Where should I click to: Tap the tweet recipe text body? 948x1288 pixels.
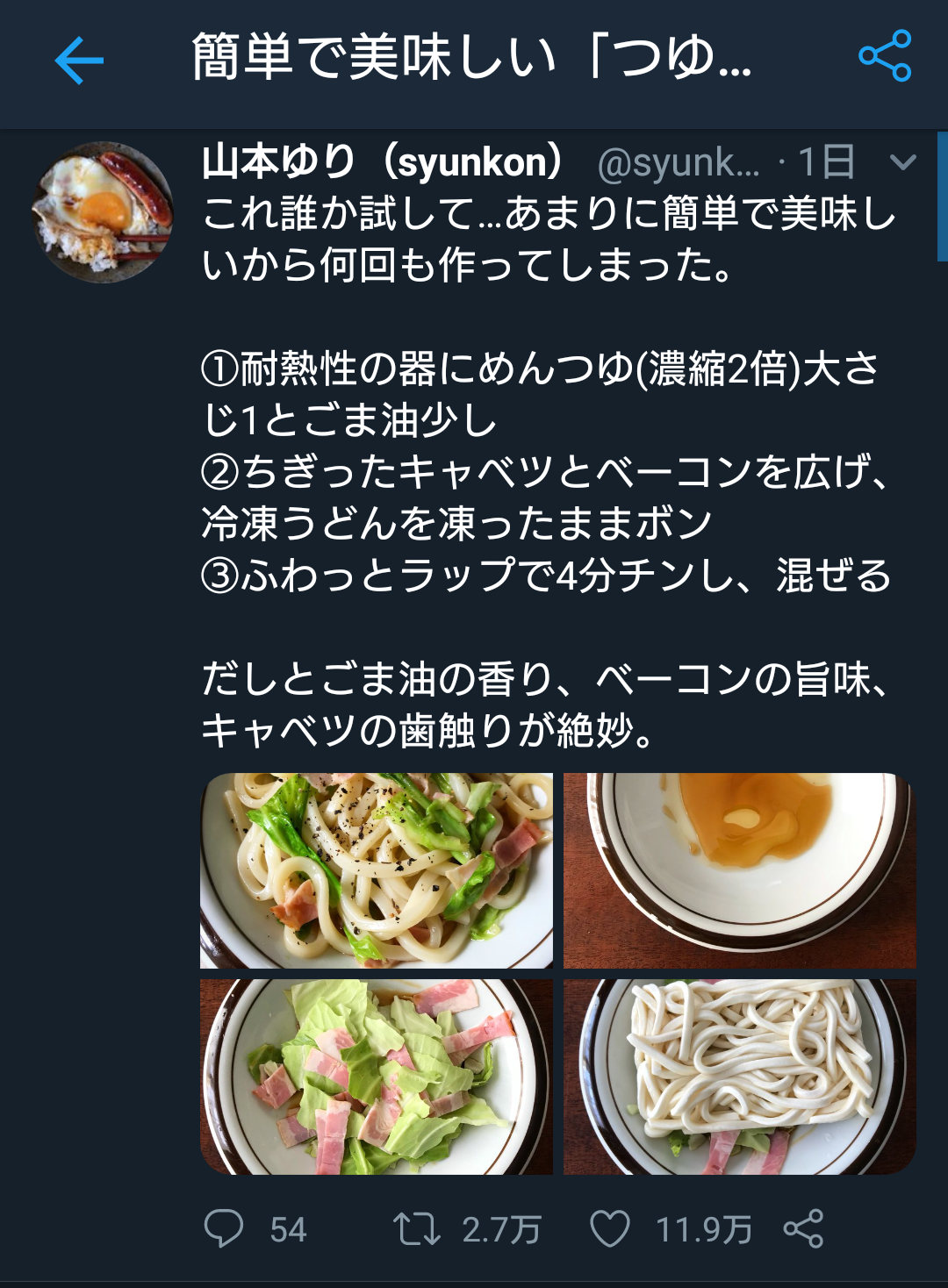click(549, 471)
